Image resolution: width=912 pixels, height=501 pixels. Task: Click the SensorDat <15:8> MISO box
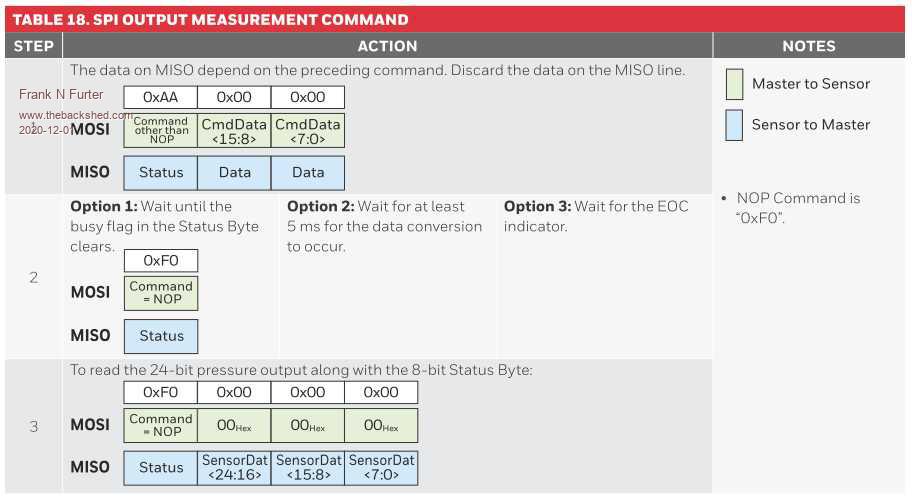coord(308,467)
